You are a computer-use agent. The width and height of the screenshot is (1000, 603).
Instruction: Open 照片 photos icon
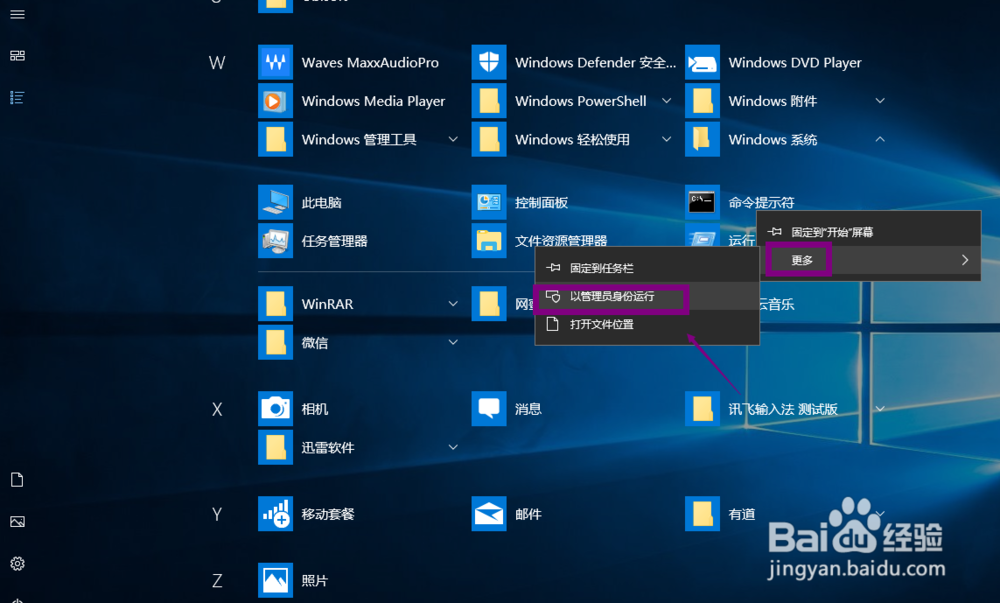275,580
